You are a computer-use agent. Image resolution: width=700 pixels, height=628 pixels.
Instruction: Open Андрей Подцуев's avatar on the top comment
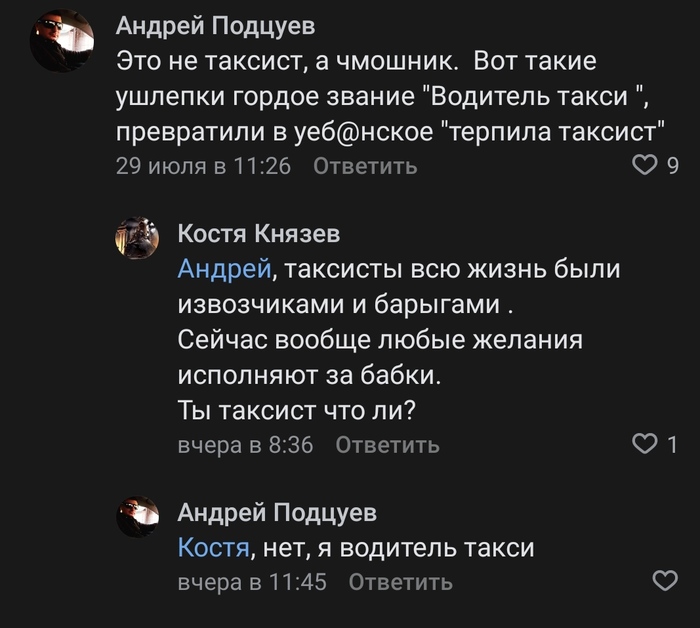[63, 40]
